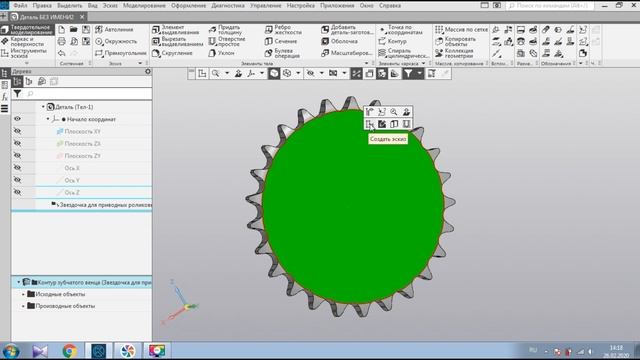
Task: Select the Автолиния tool
Action: click(x=115, y=29)
